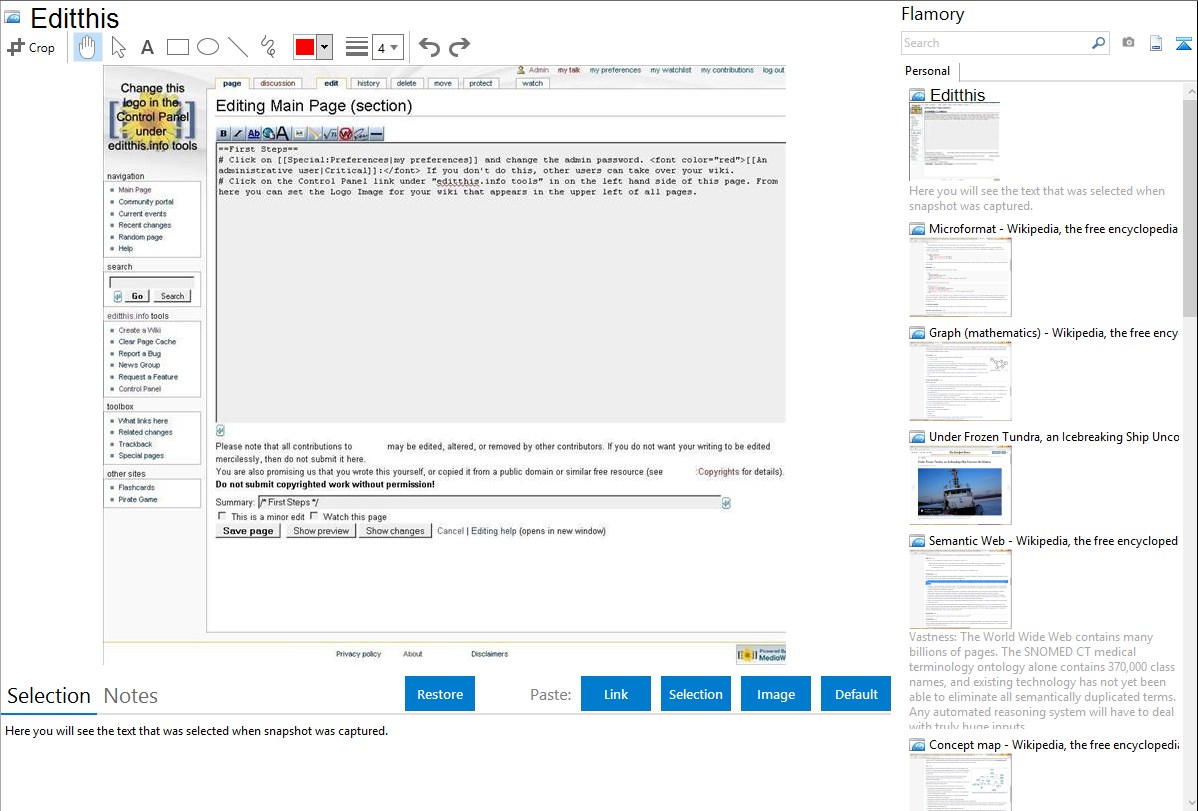1198x811 pixels.
Task: Open the wiki discussion tab
Action: point(277,83)
